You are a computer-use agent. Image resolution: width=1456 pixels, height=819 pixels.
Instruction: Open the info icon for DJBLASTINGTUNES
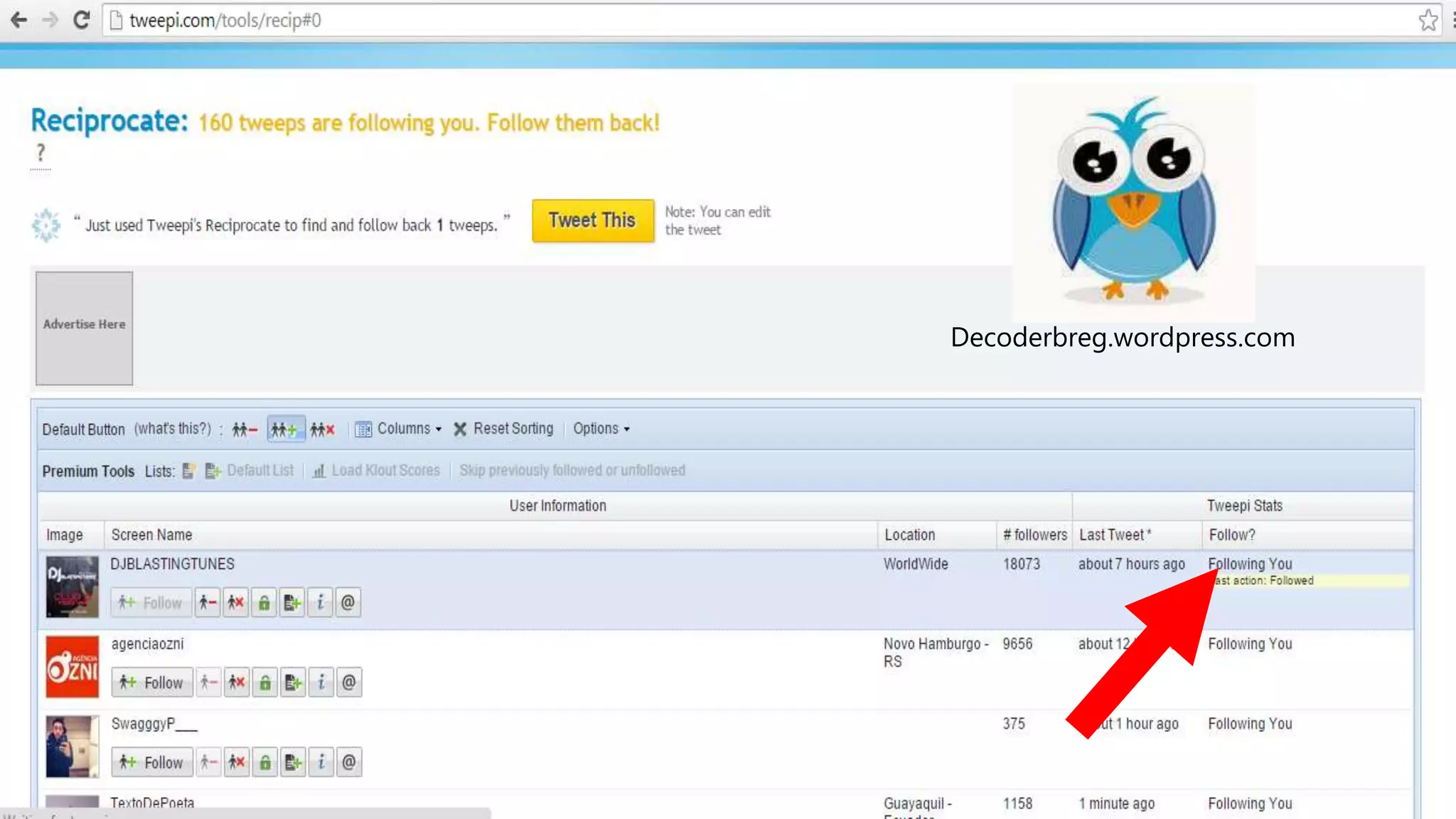(x=320, y=603)
